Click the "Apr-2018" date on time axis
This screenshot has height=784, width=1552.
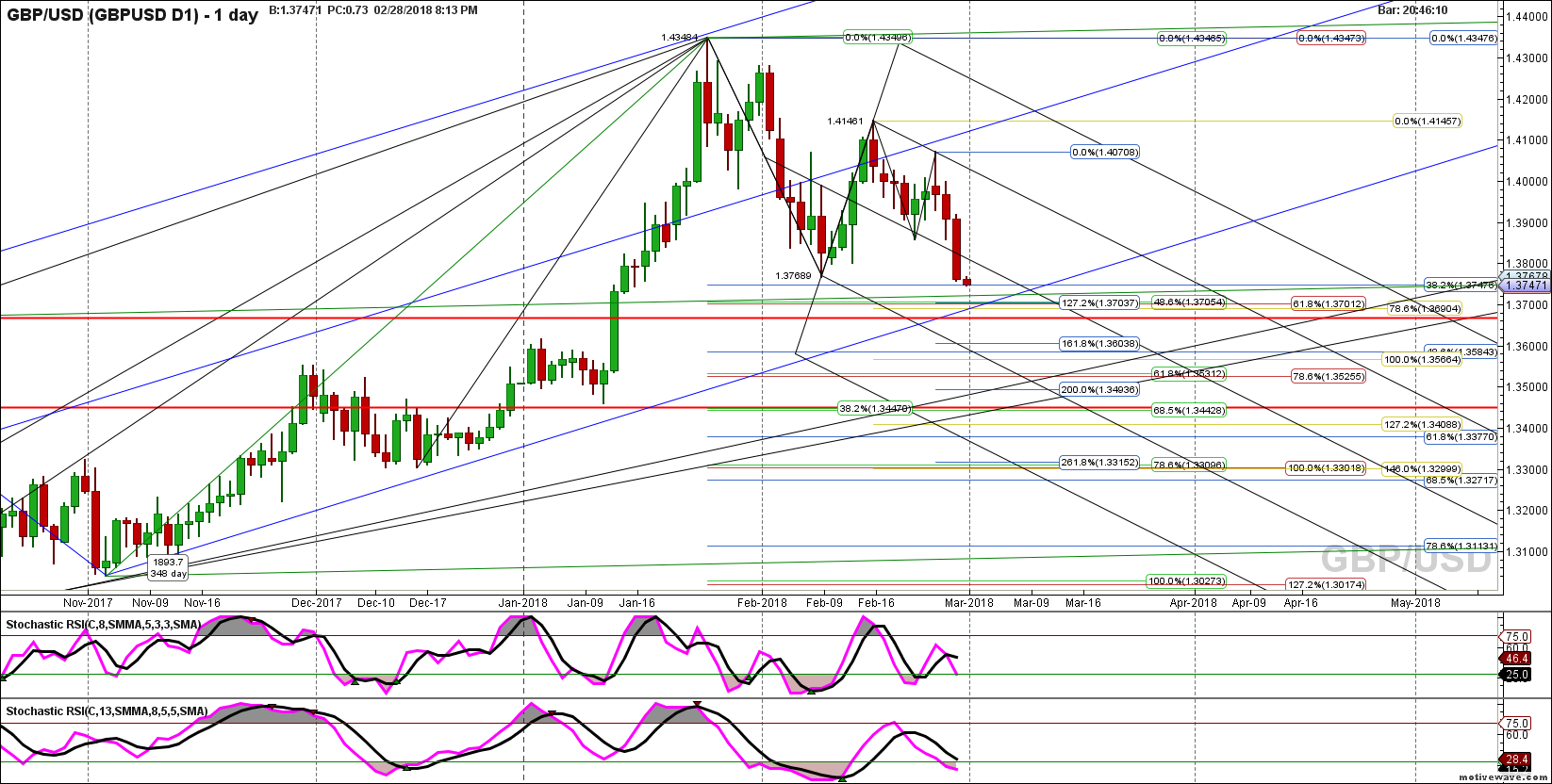[1193, 602]
